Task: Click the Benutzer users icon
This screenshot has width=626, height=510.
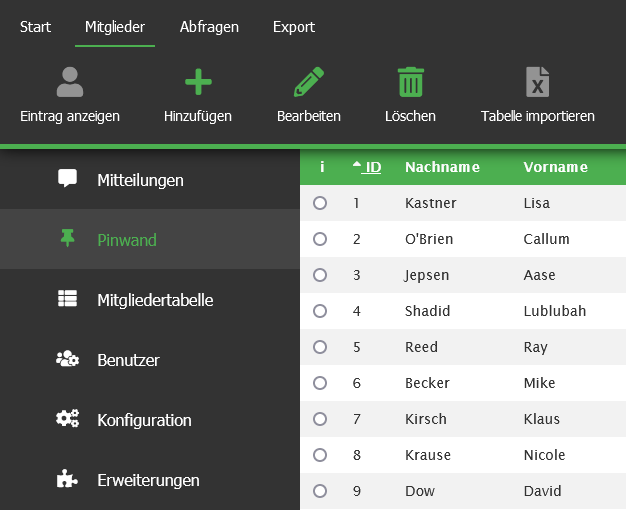Action: (67, 359)
